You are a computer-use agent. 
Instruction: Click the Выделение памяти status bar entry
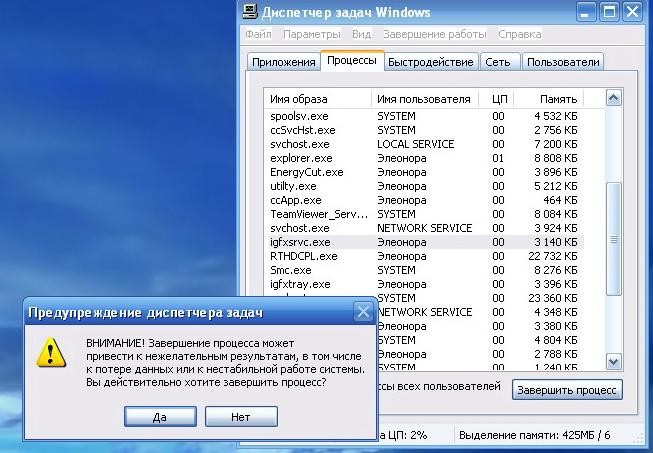pos(535,436)
